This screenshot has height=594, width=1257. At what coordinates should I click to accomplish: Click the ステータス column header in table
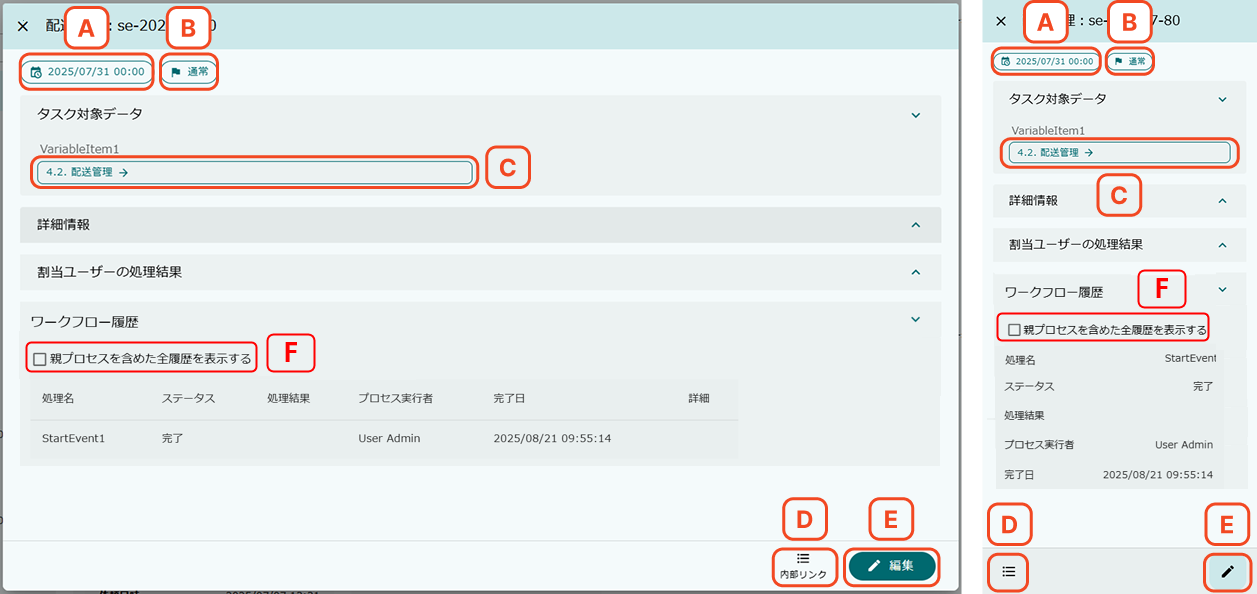pos(188,398)
